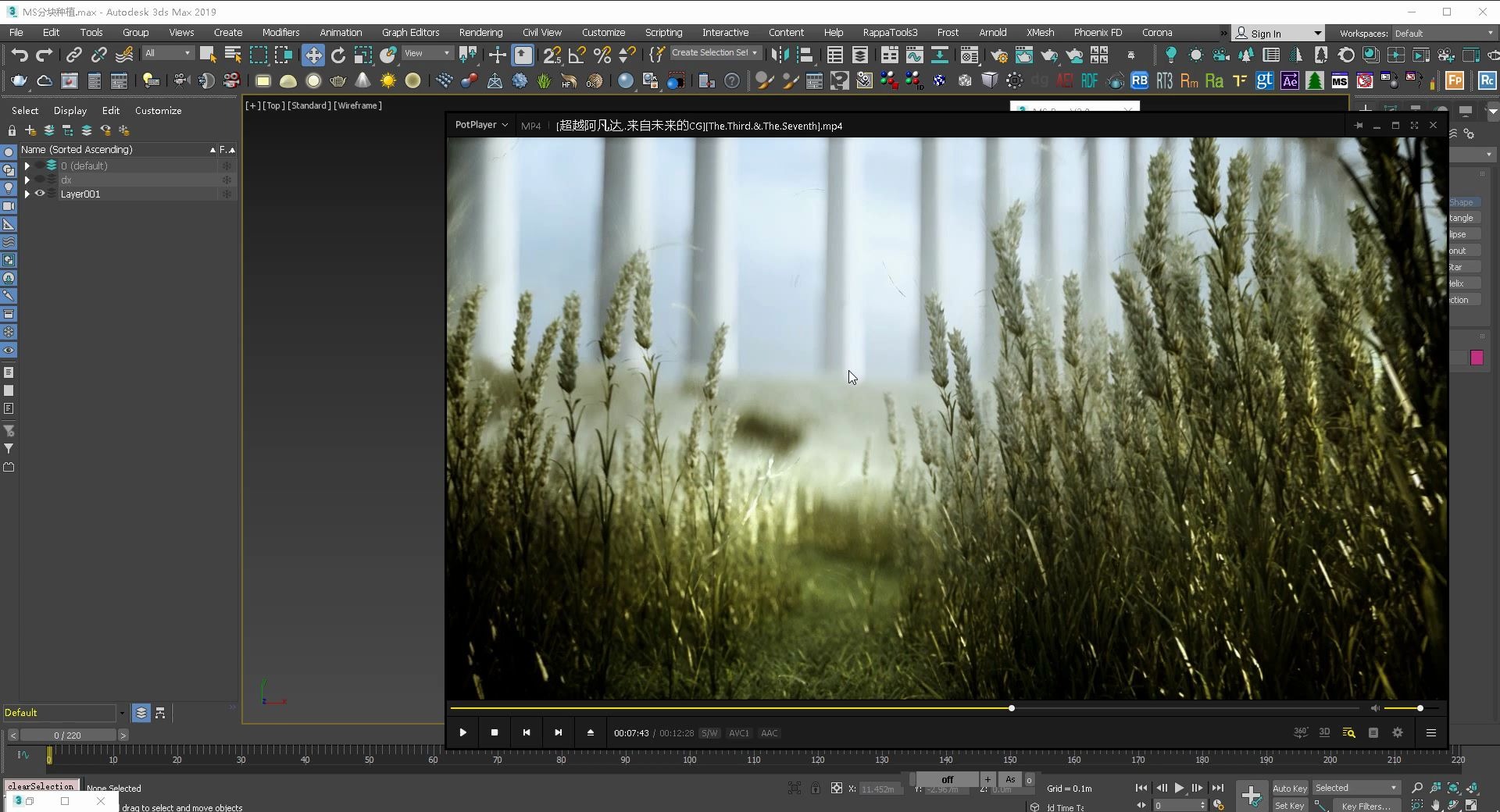Image resolution: width=1500 pixels, height=812 pixels.
Task: Undo the last action in 3ds Max
Action: coord(20,55)
